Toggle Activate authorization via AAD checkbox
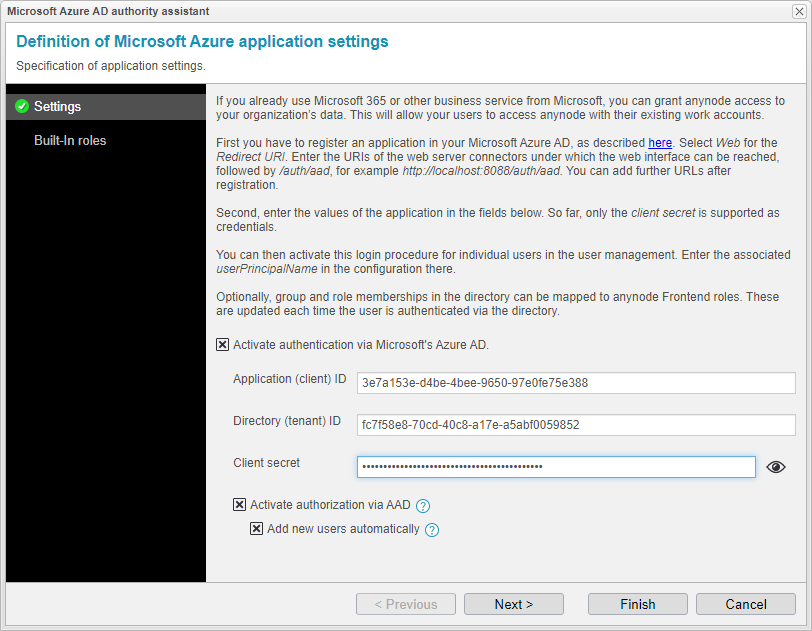The height and width of the screenshot is (631, 812). tap(239, 505)
